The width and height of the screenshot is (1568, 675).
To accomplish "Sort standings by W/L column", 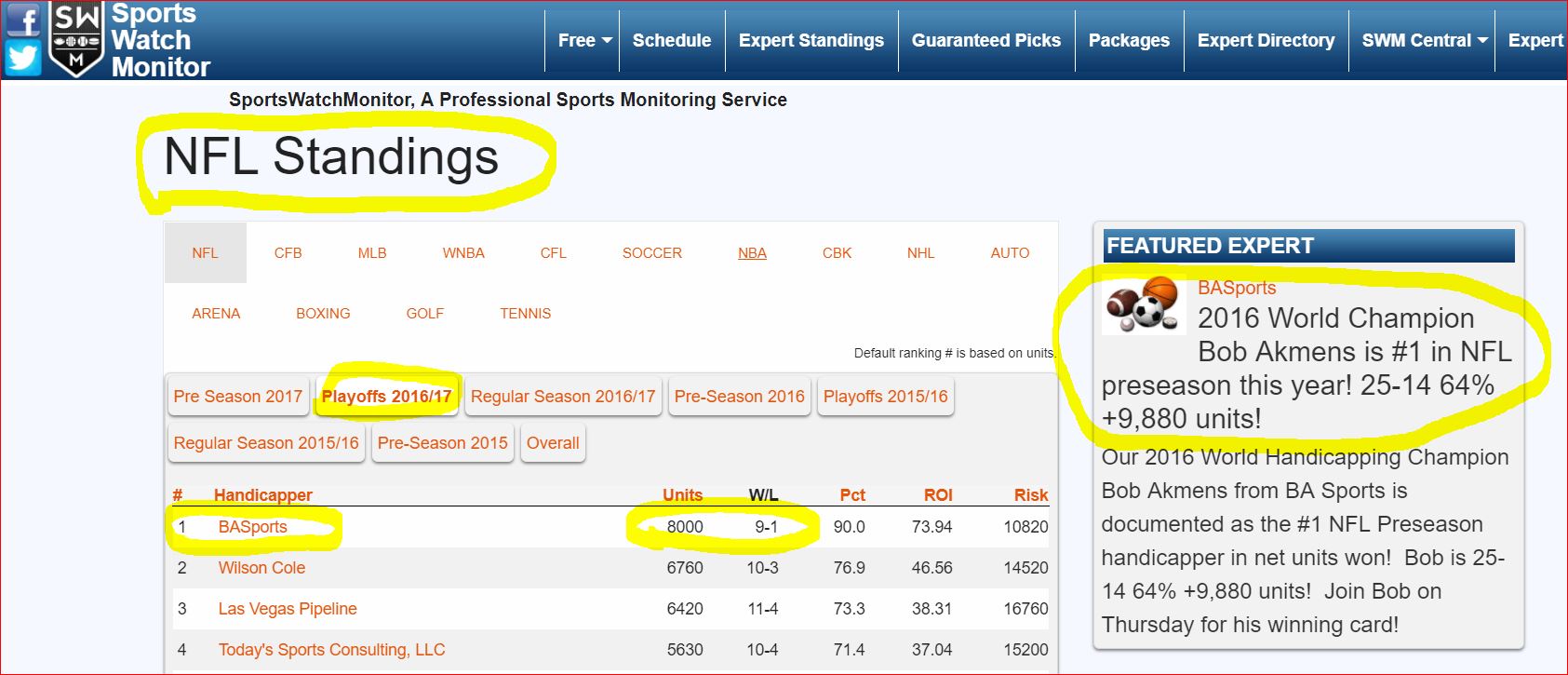I will (763, 495).
